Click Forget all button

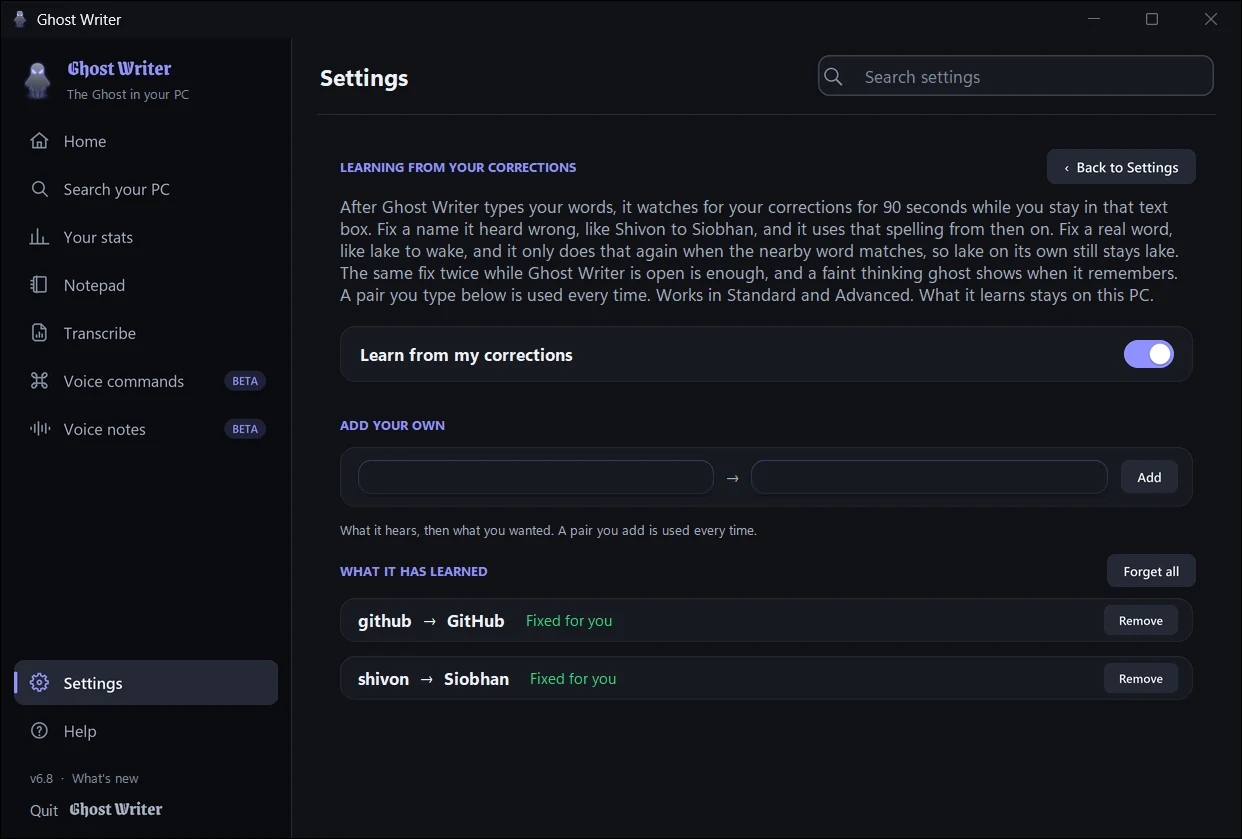click(1151, 571)
